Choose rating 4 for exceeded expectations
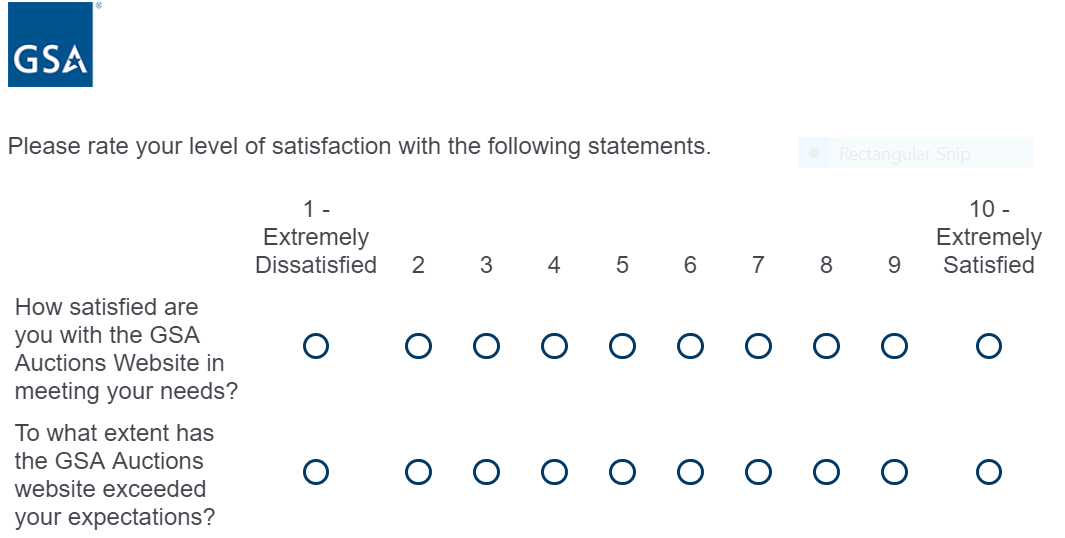Image resolution: width=1065 pixels, height=538 pixels. point(554,472)
